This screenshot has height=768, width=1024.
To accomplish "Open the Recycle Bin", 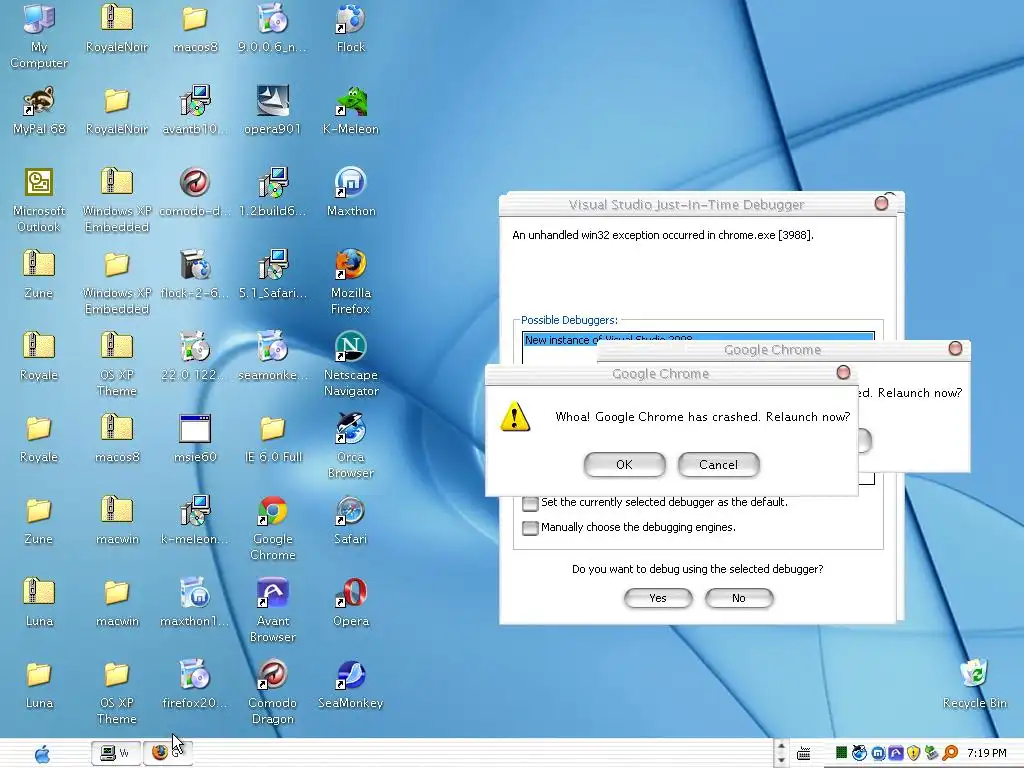I will click(x=974, y=684).
